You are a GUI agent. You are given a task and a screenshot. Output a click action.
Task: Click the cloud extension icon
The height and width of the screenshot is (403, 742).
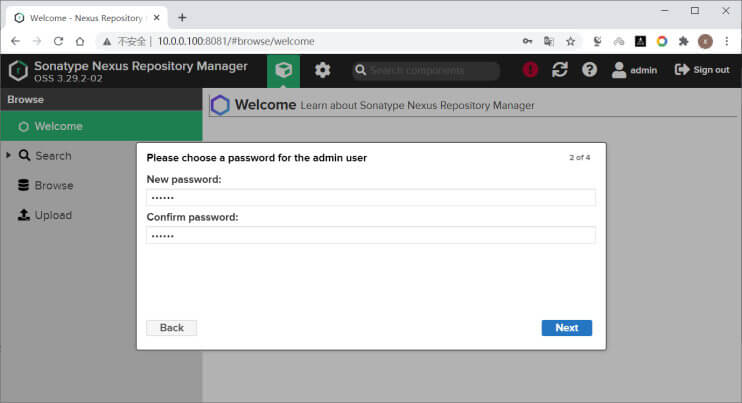click(618, 42)
